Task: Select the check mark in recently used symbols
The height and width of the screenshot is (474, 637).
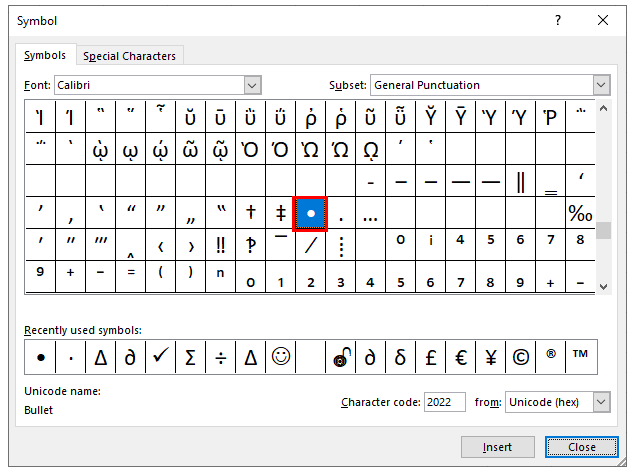Action: click(x=160, y=357)
